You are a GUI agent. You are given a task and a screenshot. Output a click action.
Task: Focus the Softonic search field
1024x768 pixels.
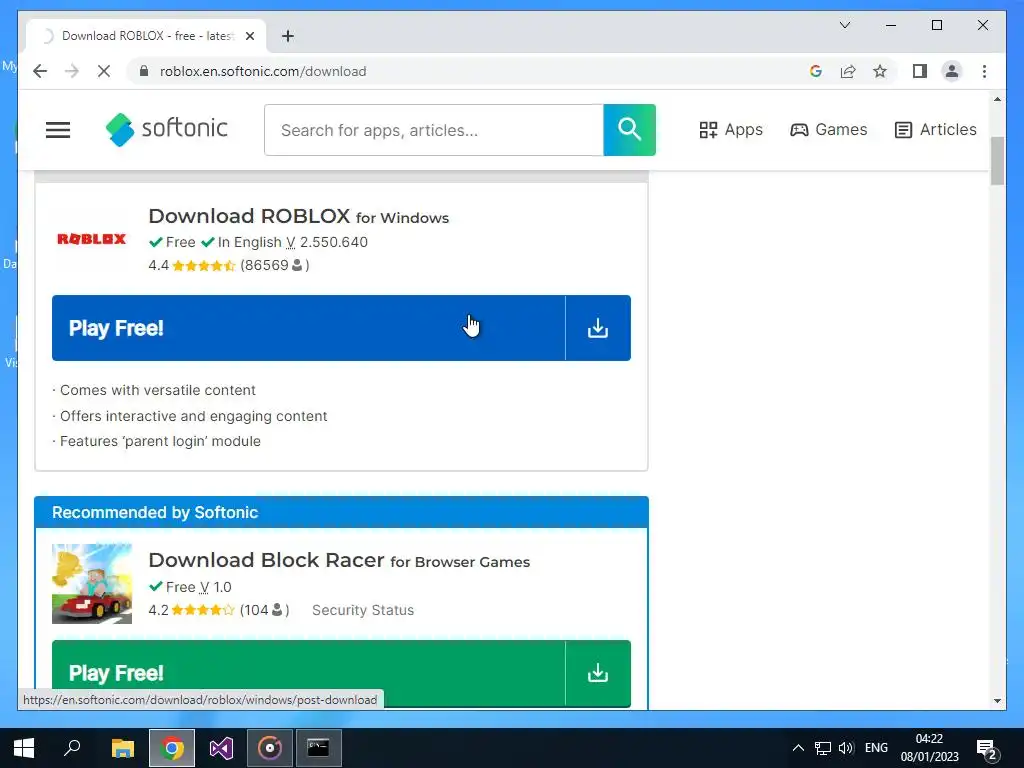[x=434, y=130]
